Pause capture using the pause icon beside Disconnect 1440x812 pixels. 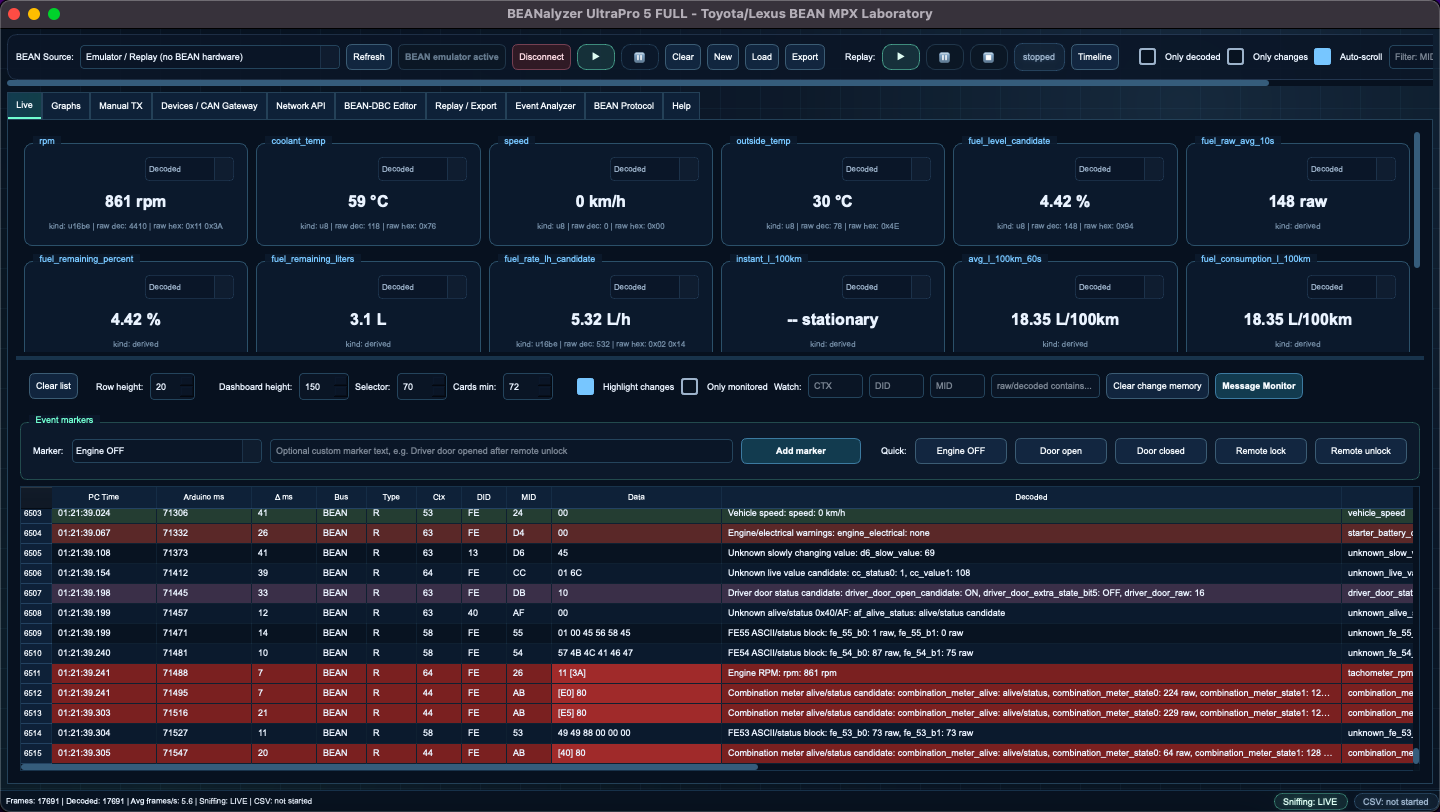(639, 57)
